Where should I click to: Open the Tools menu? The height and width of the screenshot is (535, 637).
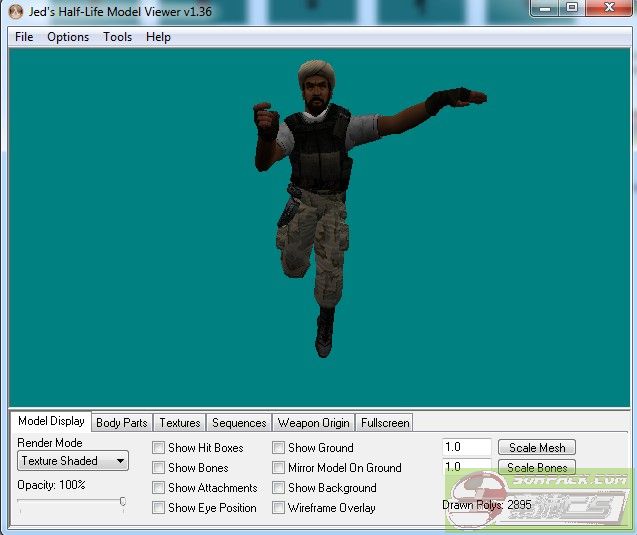tap(117, 37)
